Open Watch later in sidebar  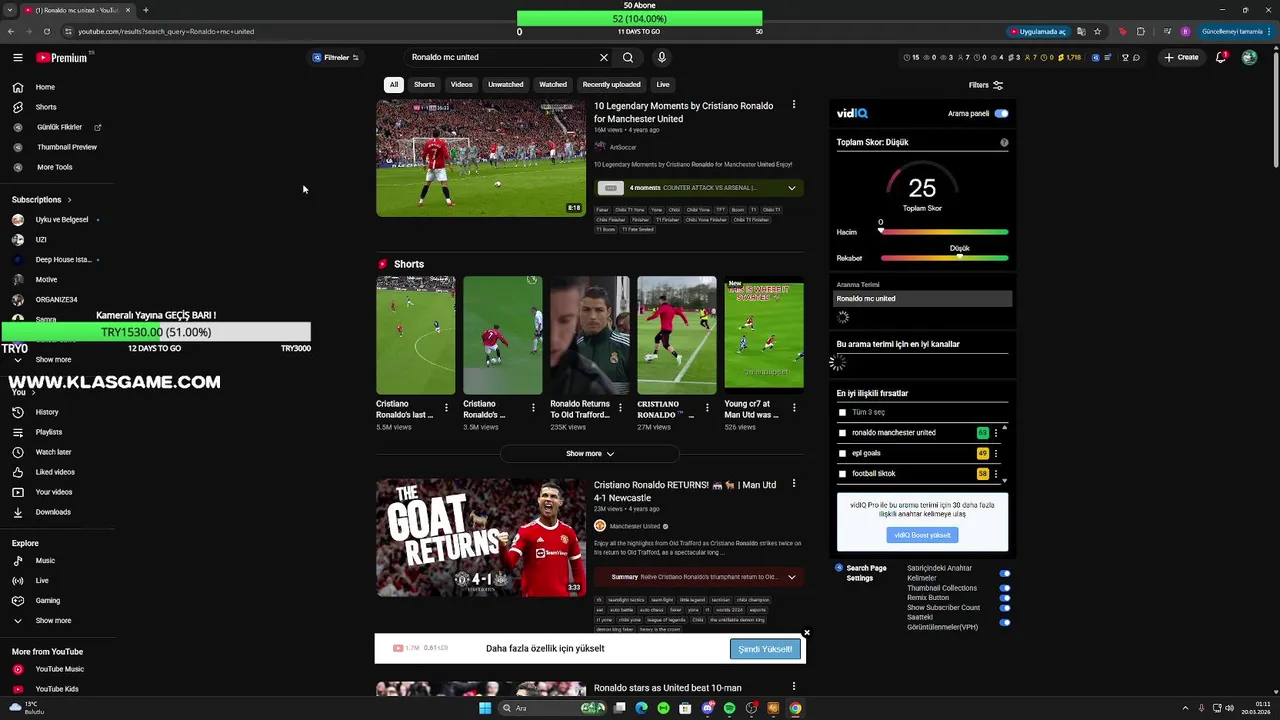(x=53, y=452)
